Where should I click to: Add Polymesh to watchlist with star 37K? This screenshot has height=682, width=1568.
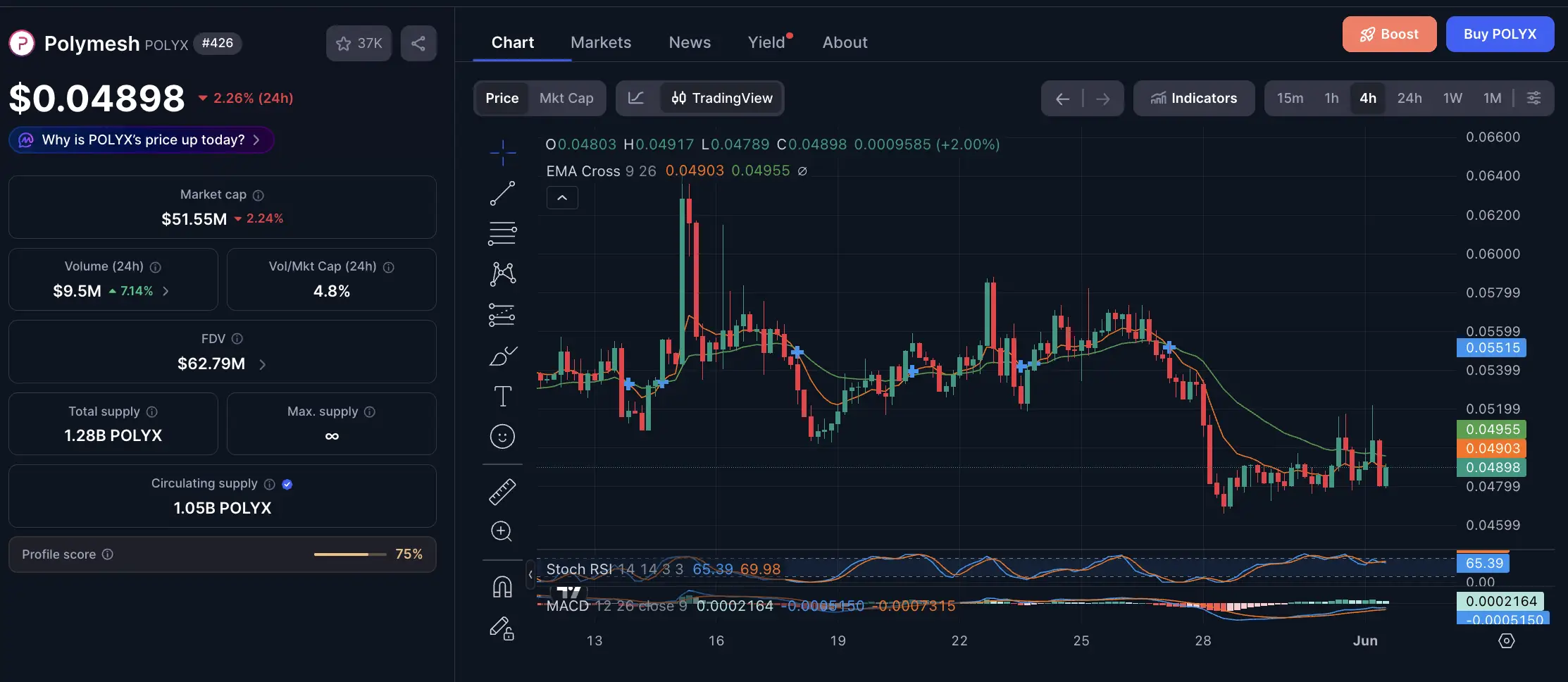click(x=359, y=44)
